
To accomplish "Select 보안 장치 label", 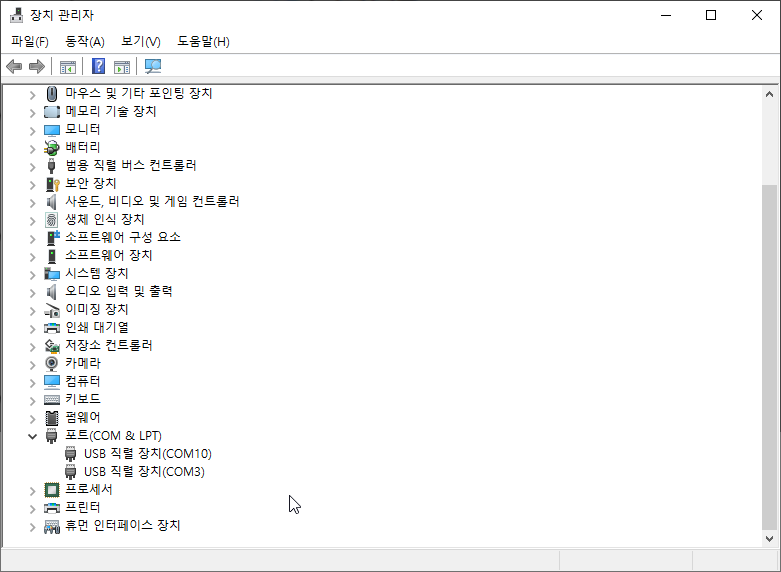I will [x=91, y=183].
